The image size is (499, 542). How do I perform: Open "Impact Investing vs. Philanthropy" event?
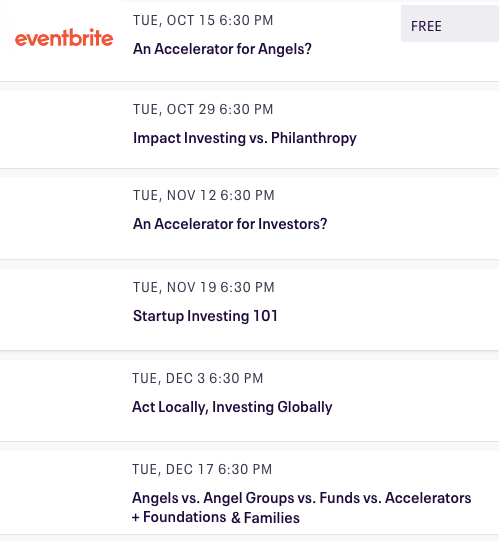tap(245, 138)
